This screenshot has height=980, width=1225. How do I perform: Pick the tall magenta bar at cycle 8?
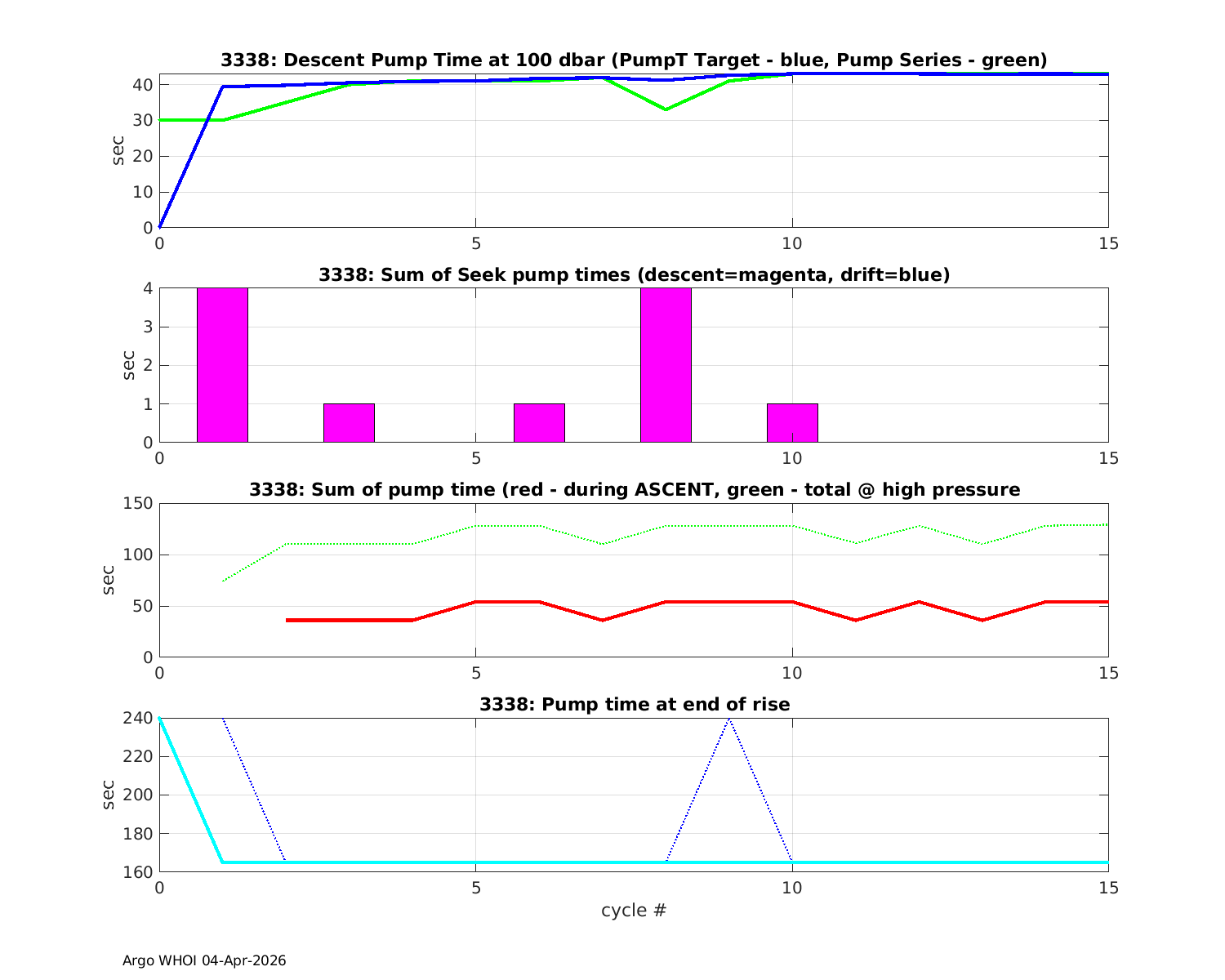point(666,365)
